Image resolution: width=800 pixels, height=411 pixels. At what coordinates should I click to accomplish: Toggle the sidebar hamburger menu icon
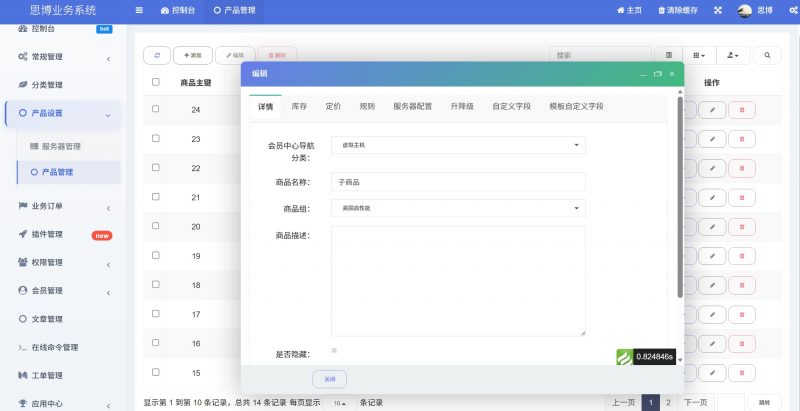pyautogui.click(x=139, y=10)
